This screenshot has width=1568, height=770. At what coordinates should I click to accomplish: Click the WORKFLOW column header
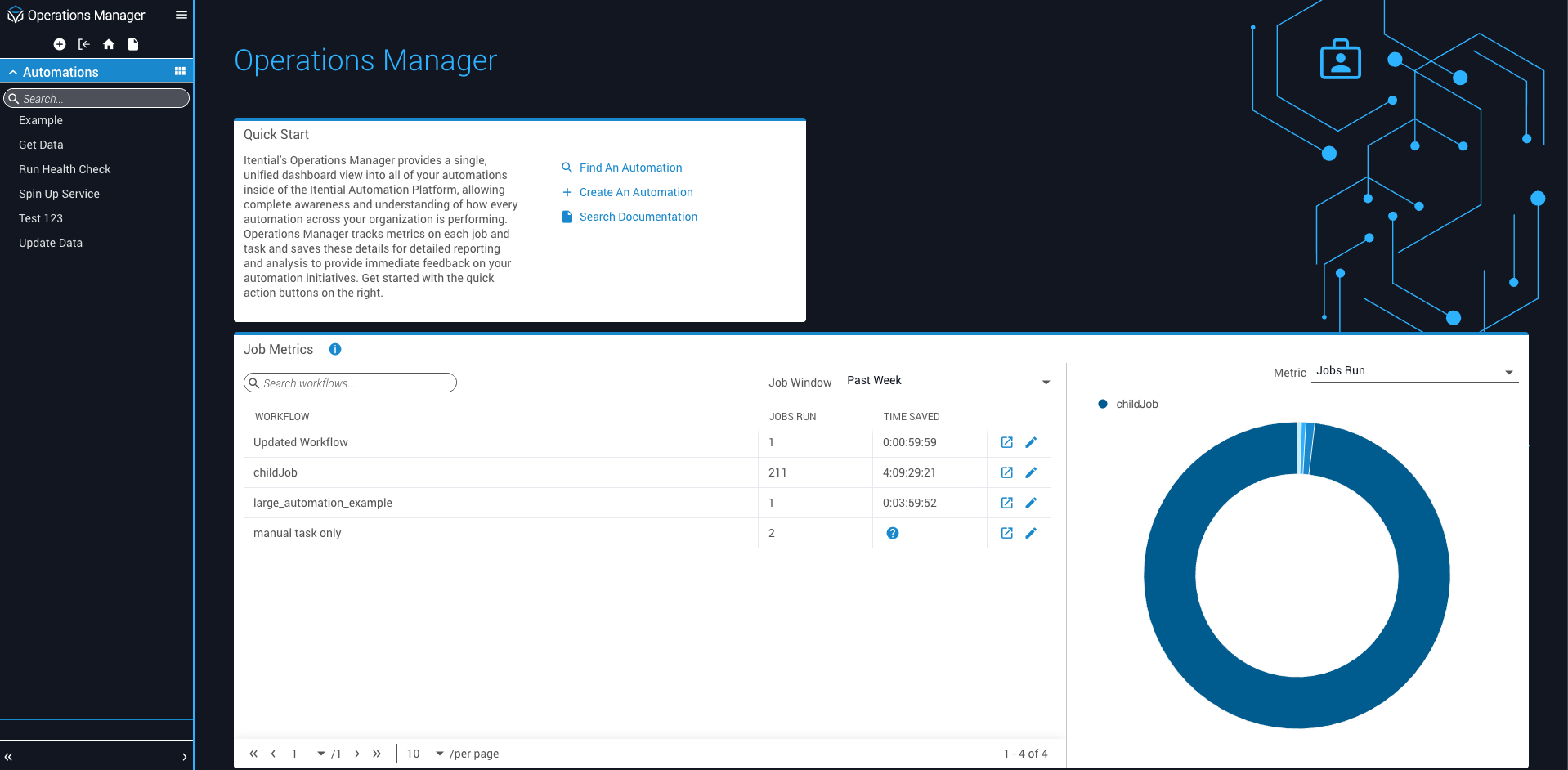[282, 417]
